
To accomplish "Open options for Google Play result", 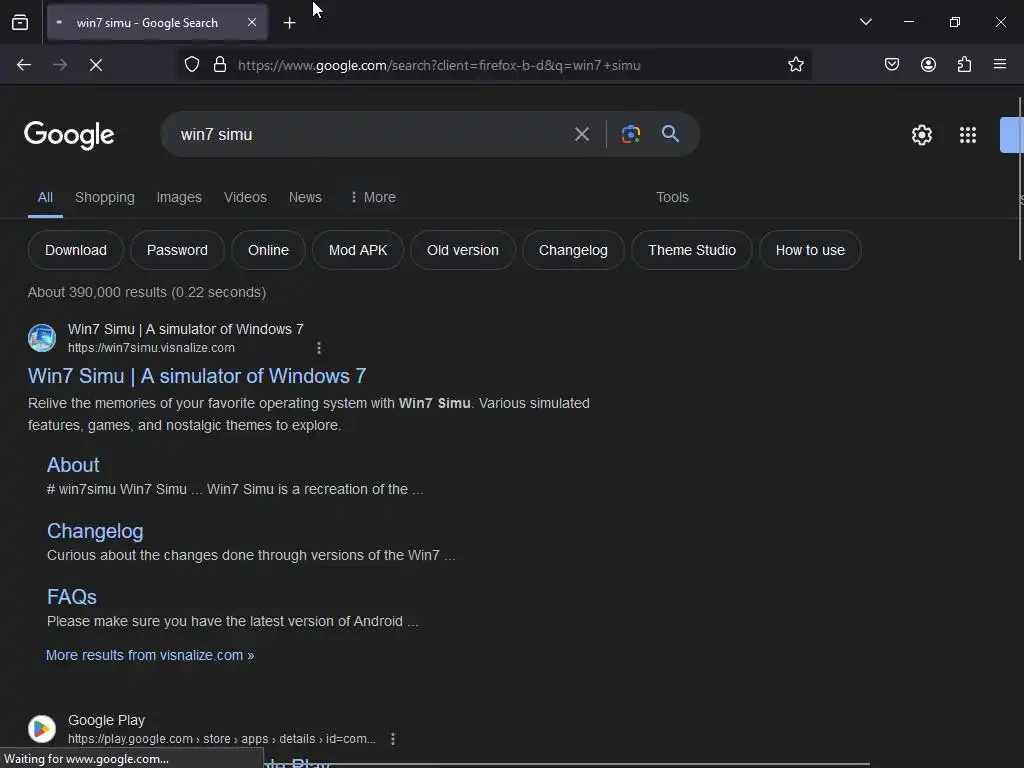I will click(392, 739).
